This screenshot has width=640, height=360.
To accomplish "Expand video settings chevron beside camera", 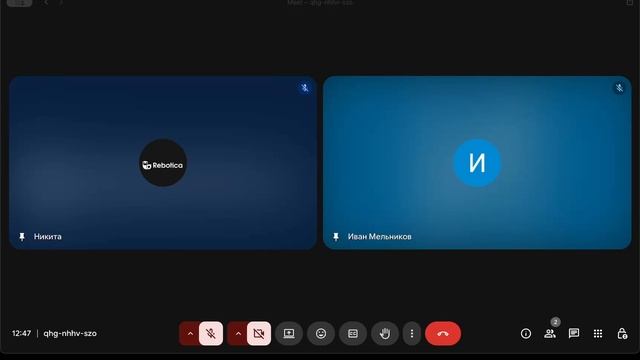I will pyautogui.click(x=238, y=333).
